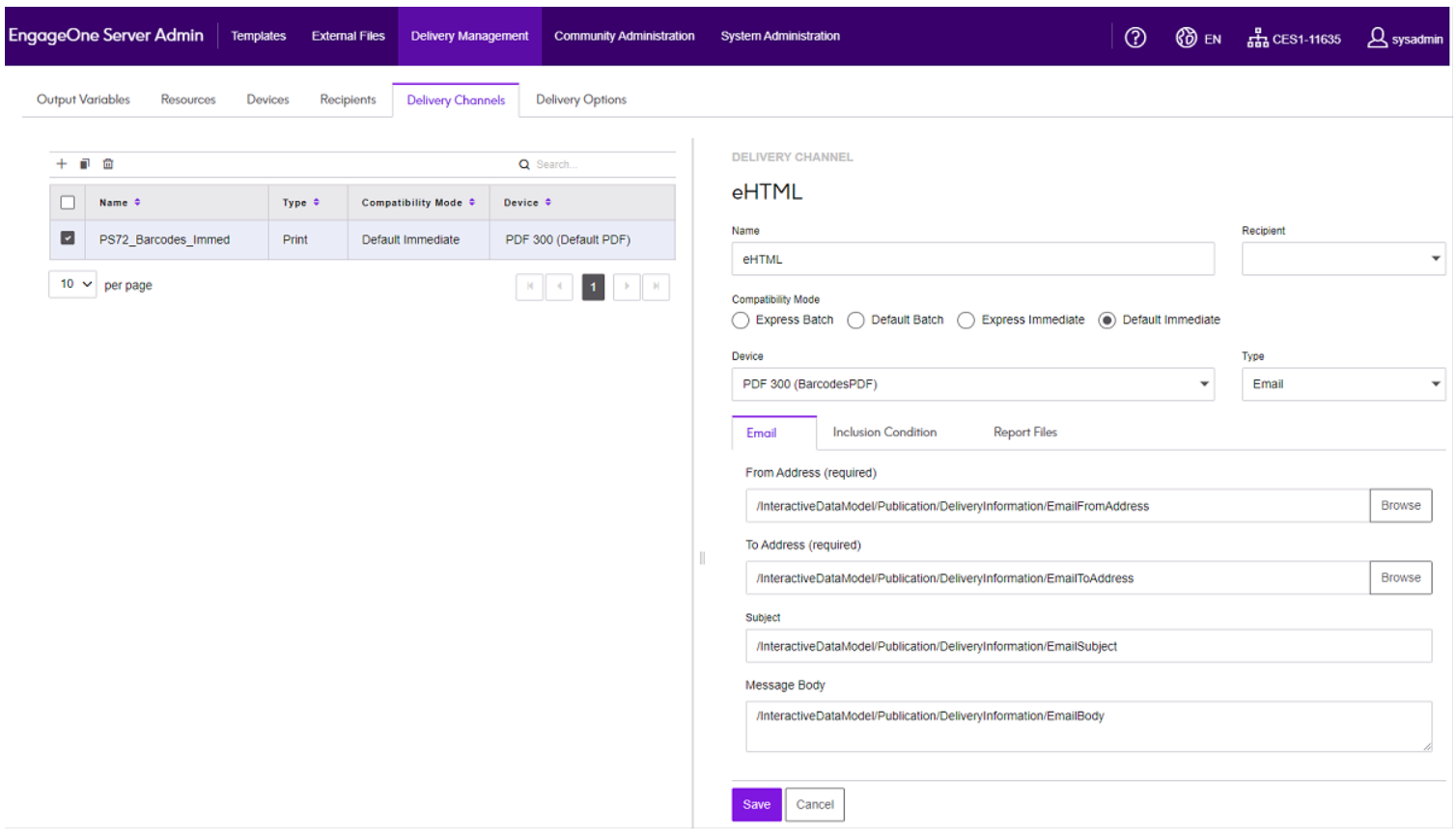Select Default Immediate compatibility mode

point(1107,321)
